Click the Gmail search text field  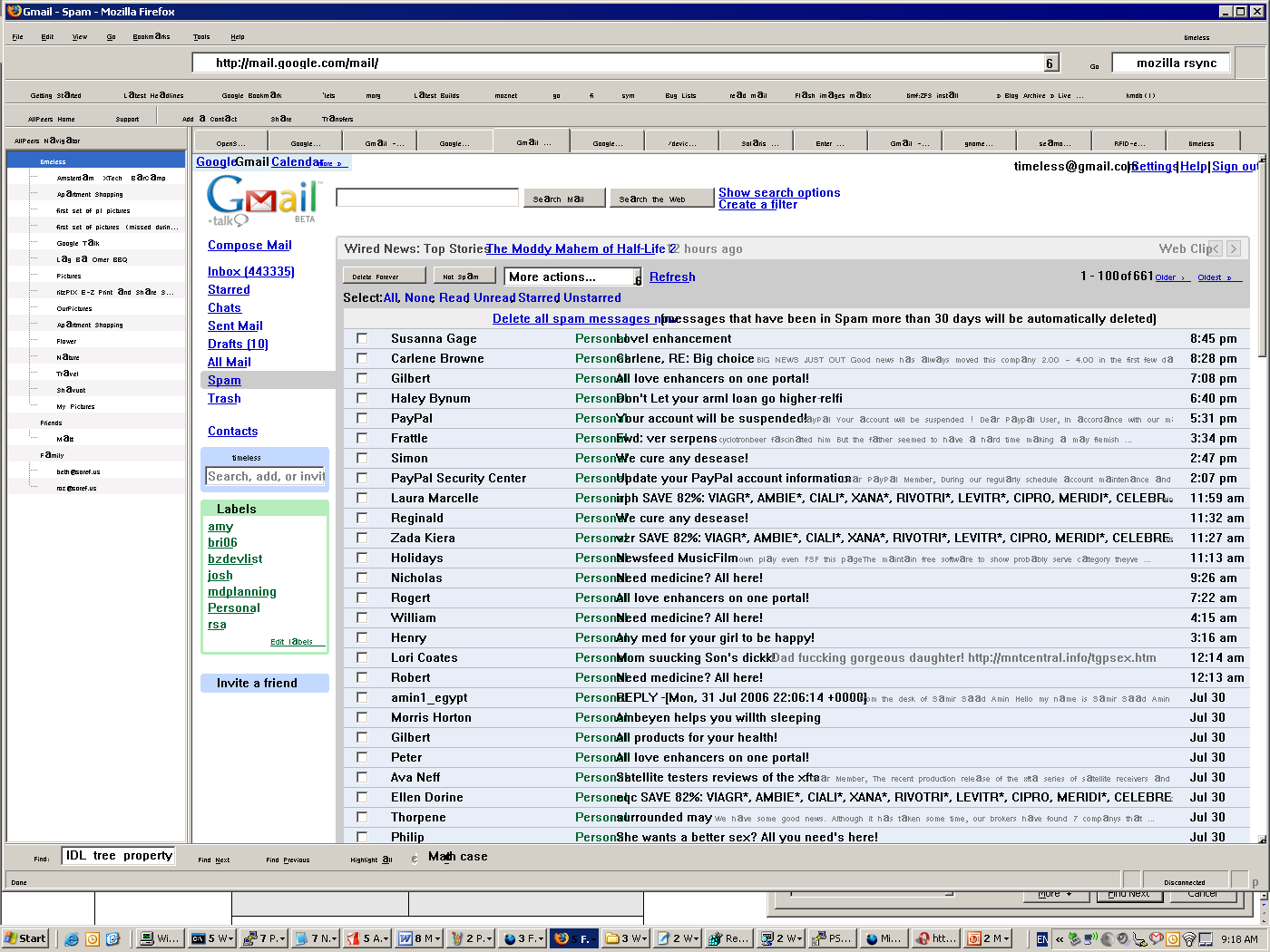[x=427, y=197]
